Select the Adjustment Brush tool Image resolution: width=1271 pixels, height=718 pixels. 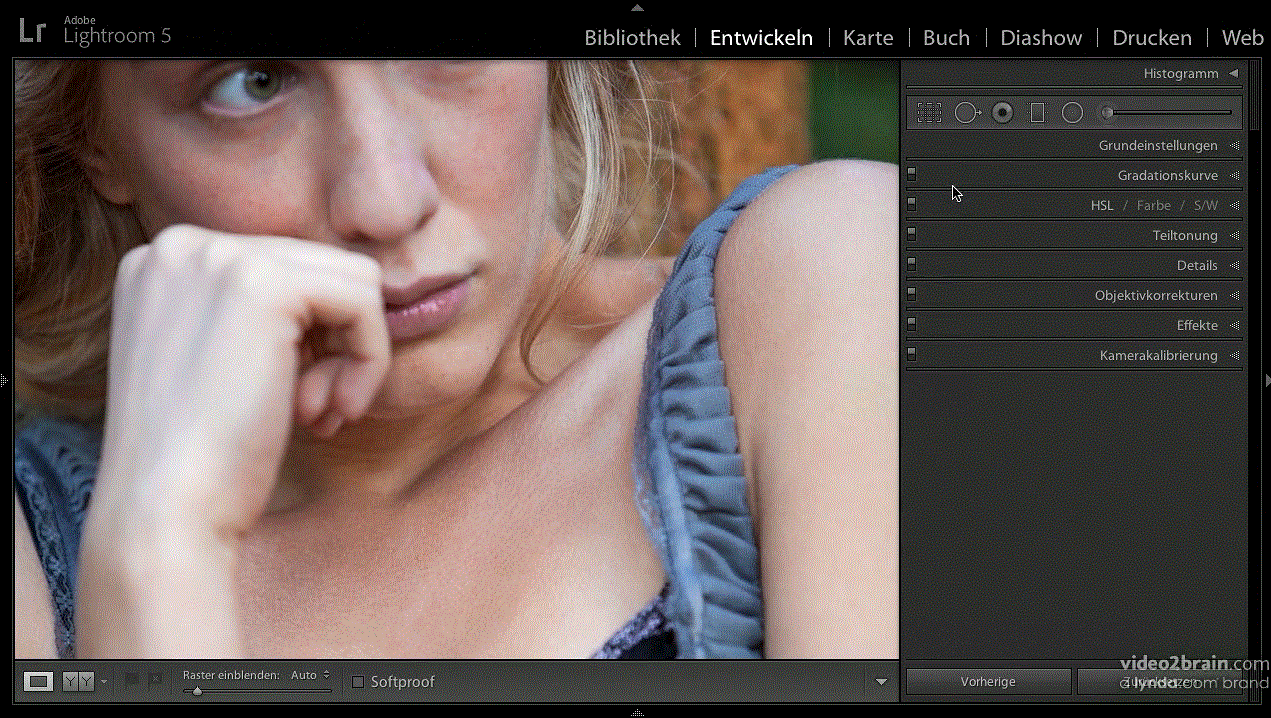pos(1166,112)
